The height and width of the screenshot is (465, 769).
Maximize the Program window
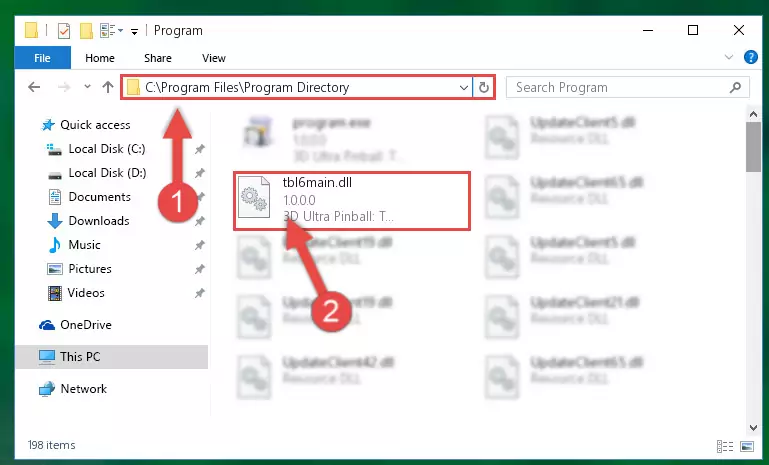click(693, 30)
